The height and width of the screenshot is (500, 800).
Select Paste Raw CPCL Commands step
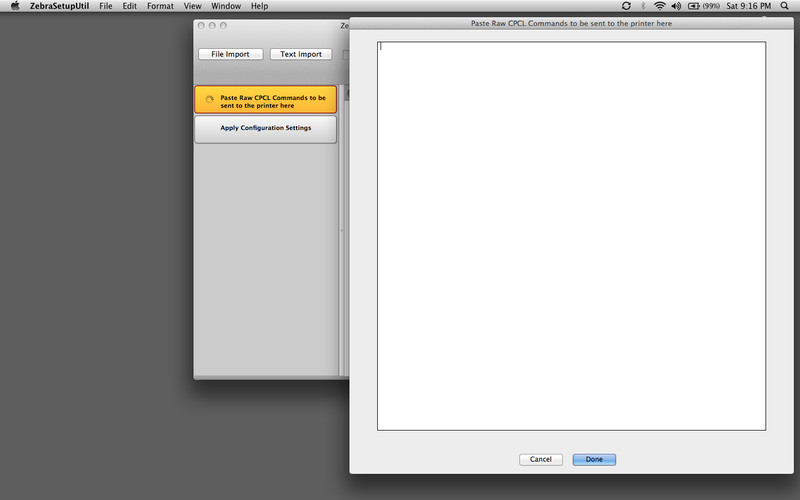click(265, 100)
